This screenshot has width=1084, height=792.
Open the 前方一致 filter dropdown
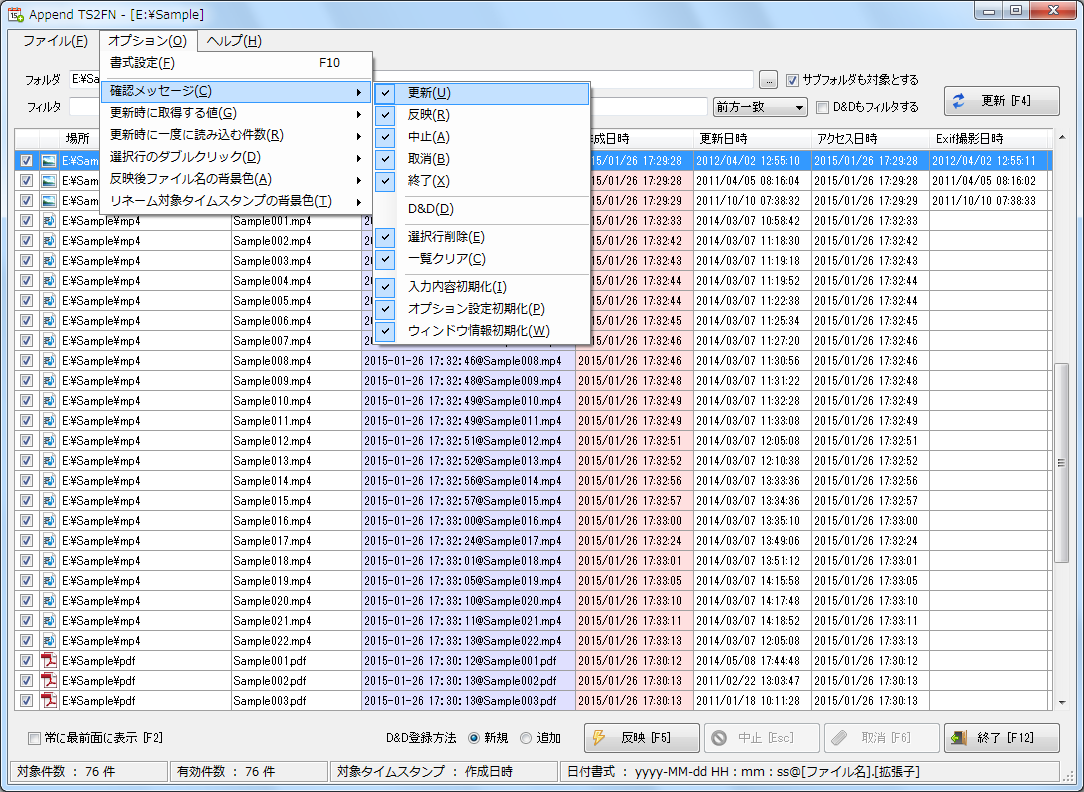760,107
